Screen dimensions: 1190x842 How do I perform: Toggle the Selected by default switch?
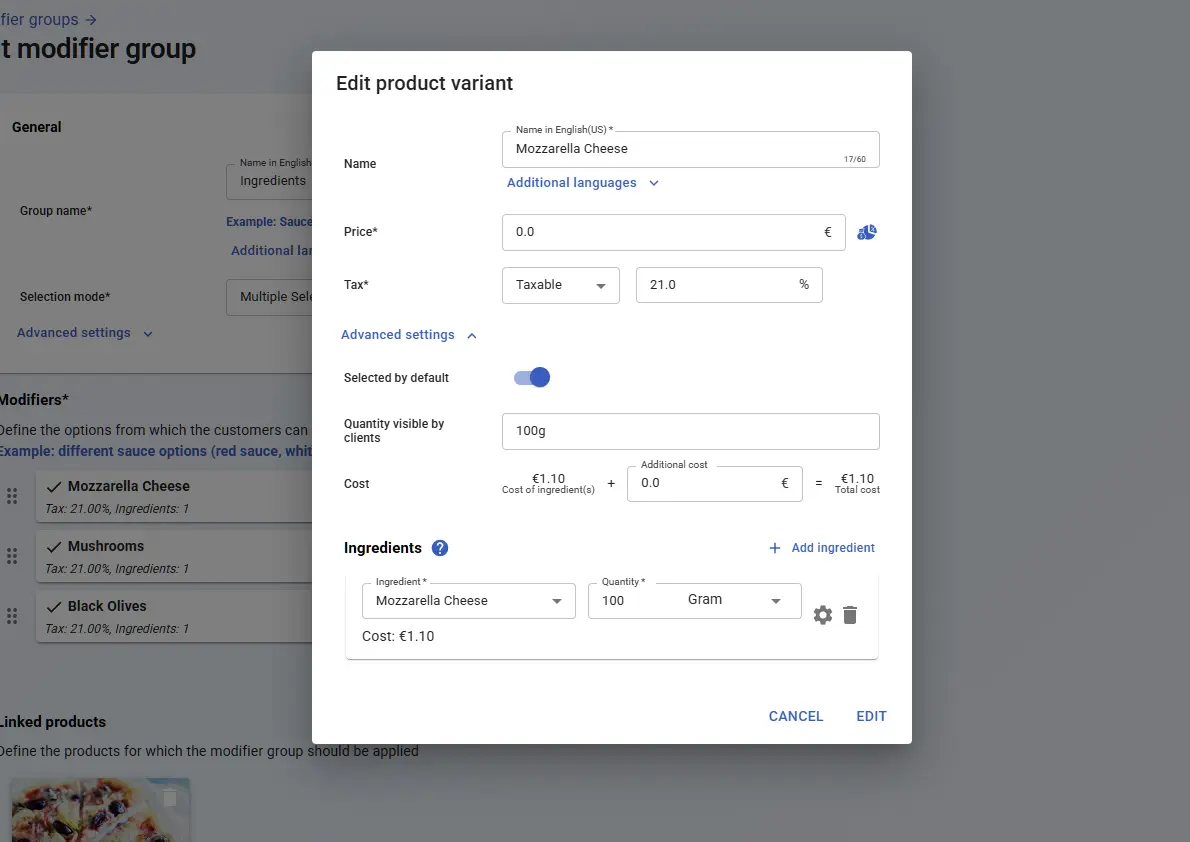(x=532, y=377)
